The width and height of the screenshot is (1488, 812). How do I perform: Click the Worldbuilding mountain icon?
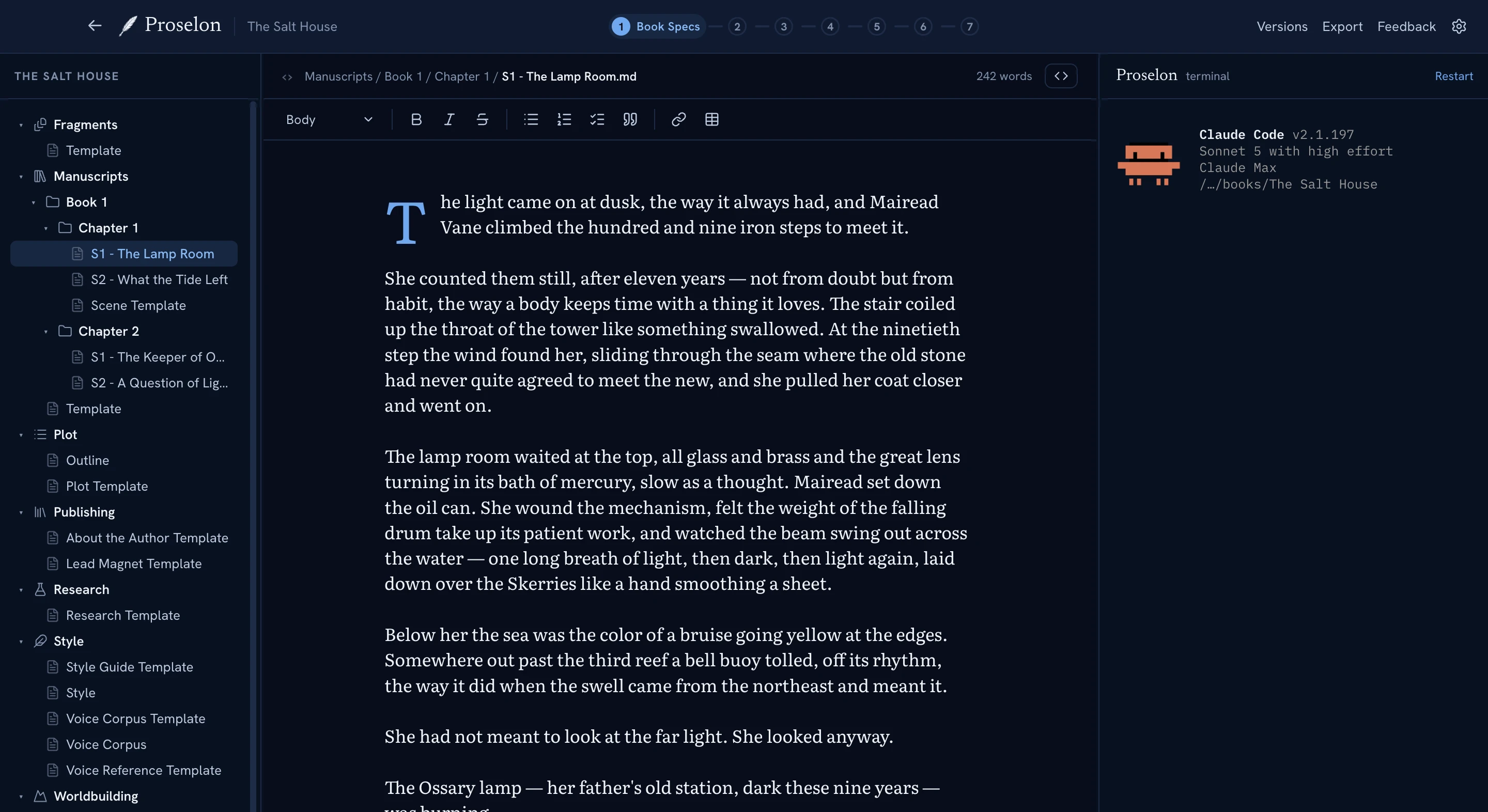[x=40, y=797]
